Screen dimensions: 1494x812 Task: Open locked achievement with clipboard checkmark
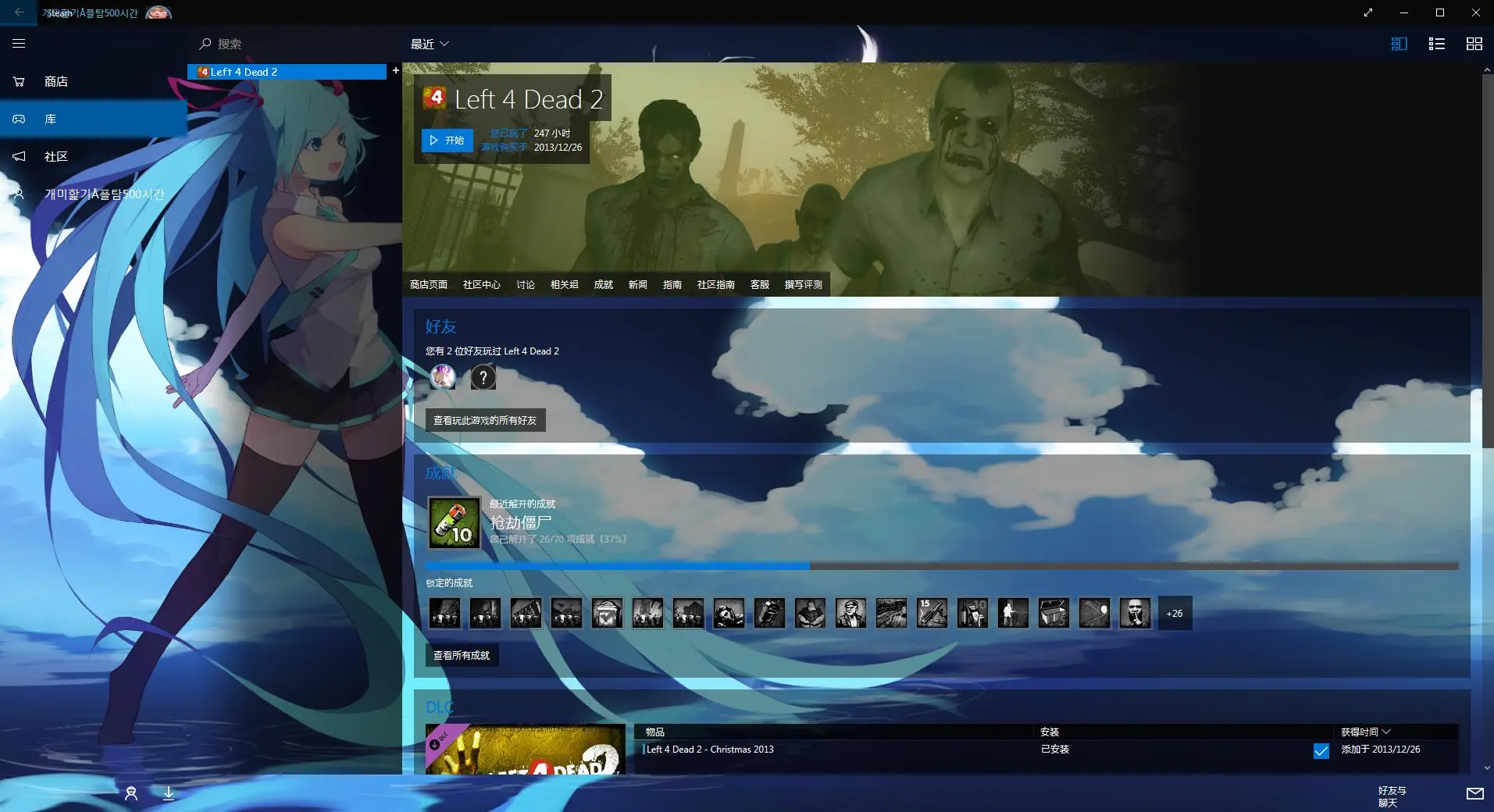(607, 613)
